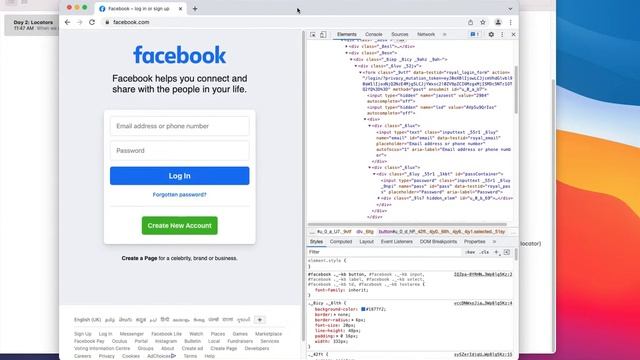Toggle the computed styles sidebar icon
Screen dimensions: 640x360
tap(507, 252)
